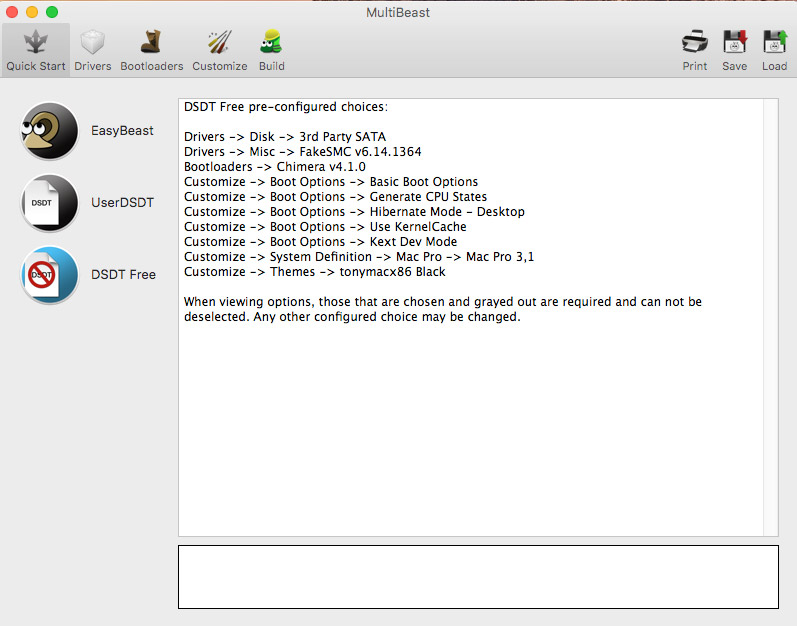Click the Print printer icon

click(694, 42)
